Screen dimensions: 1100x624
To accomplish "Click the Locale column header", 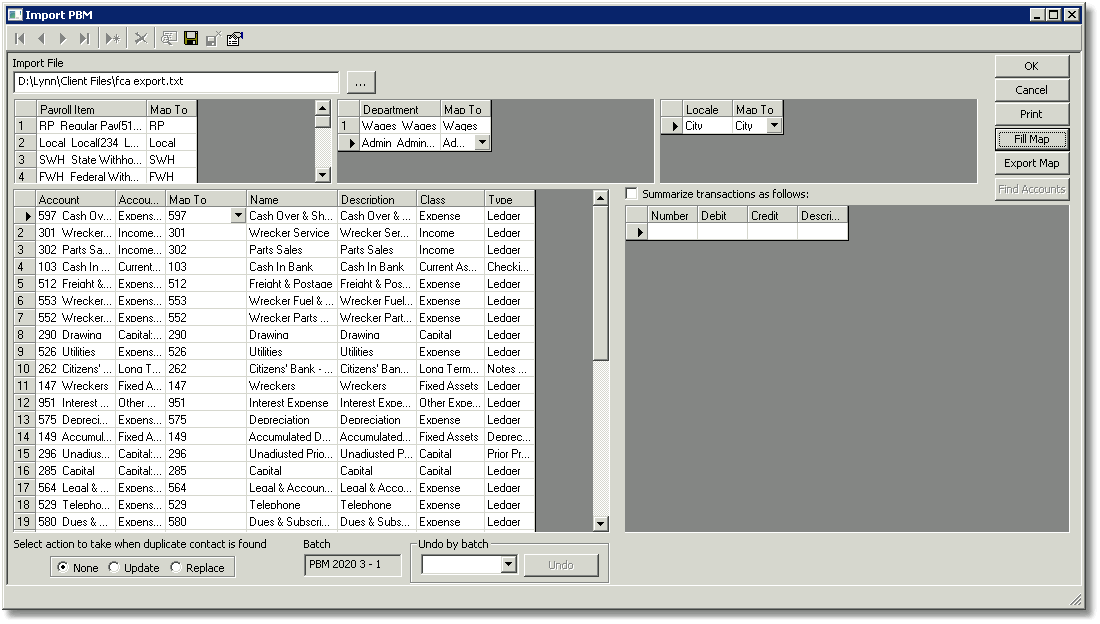I will (707, 109).
